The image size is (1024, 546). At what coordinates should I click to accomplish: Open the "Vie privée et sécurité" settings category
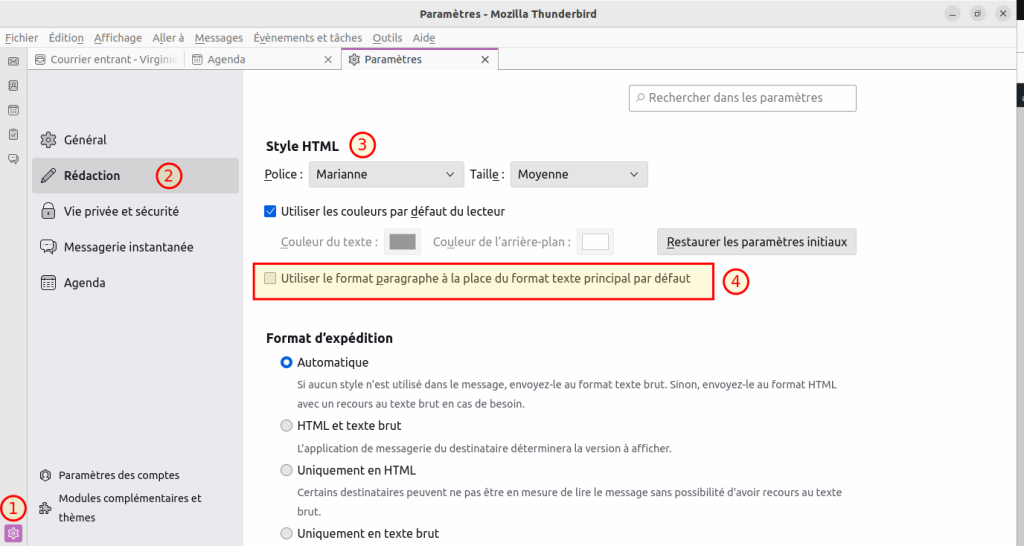coord(121,211)
